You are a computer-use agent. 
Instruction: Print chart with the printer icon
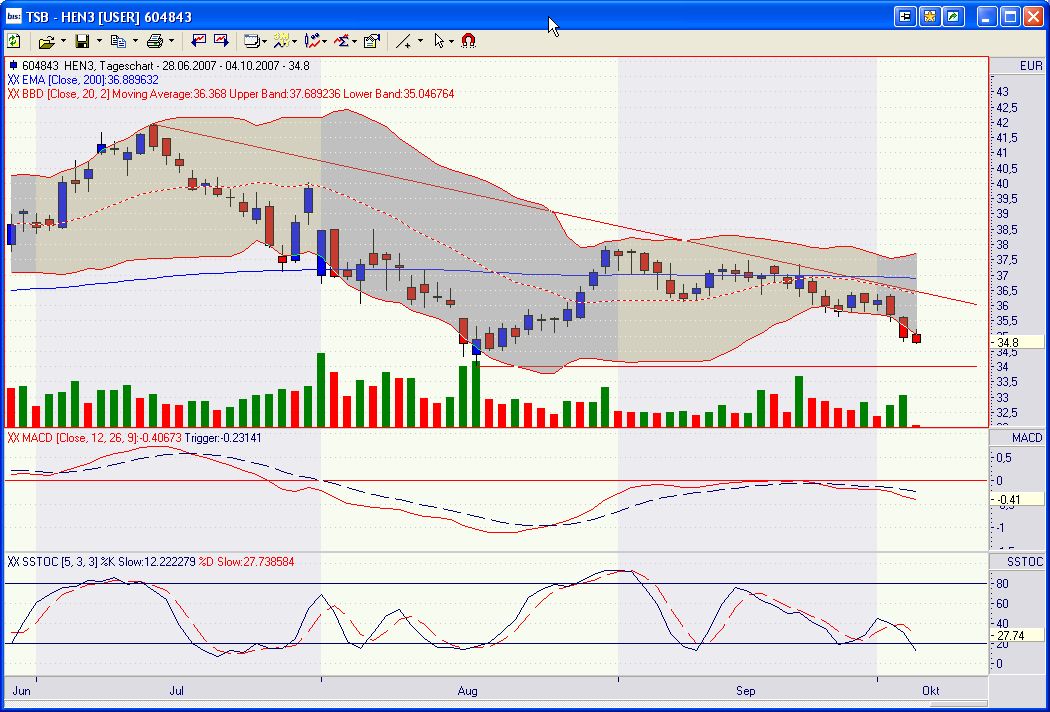155,42
